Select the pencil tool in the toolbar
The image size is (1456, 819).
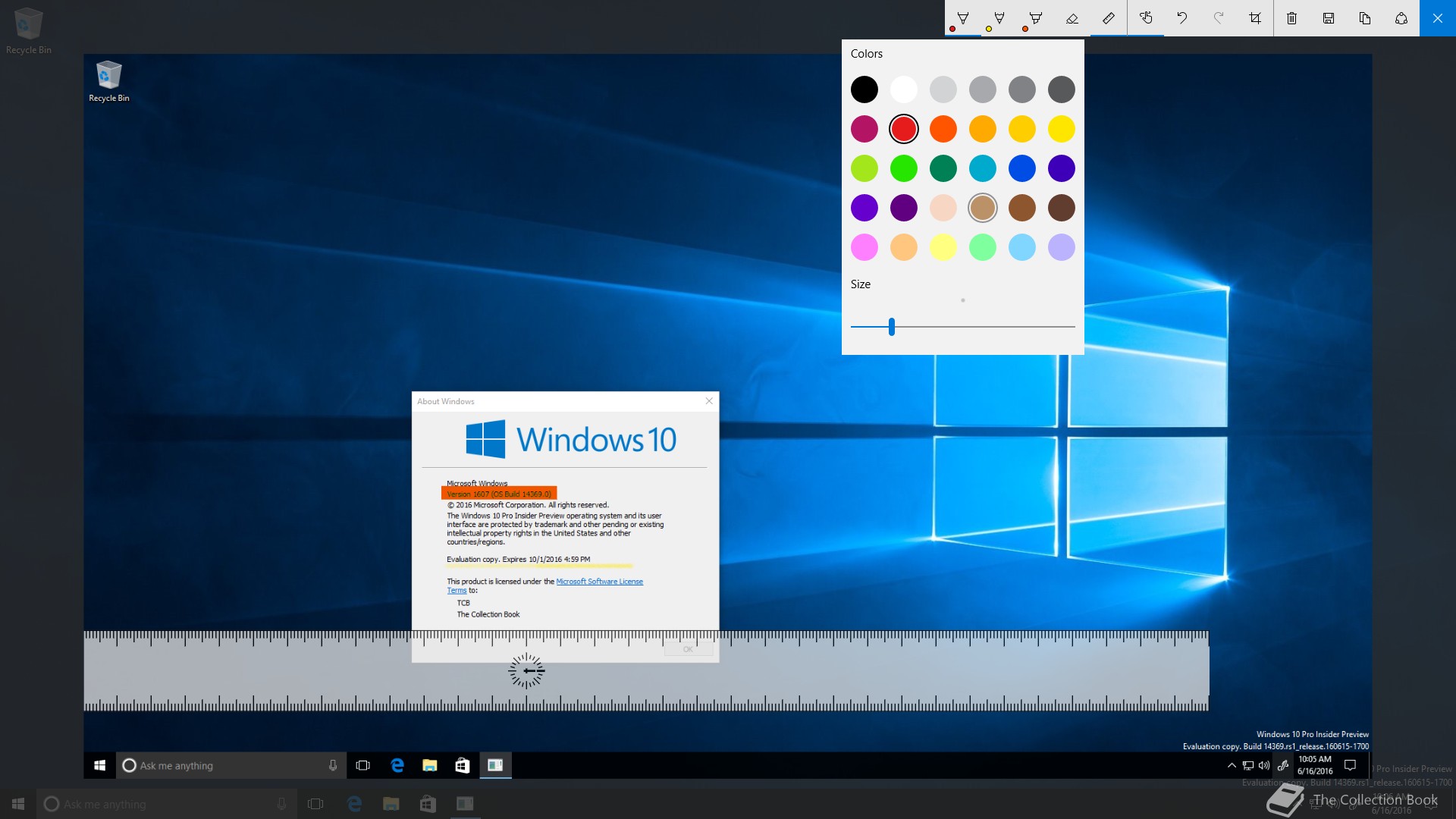(999, 18)
